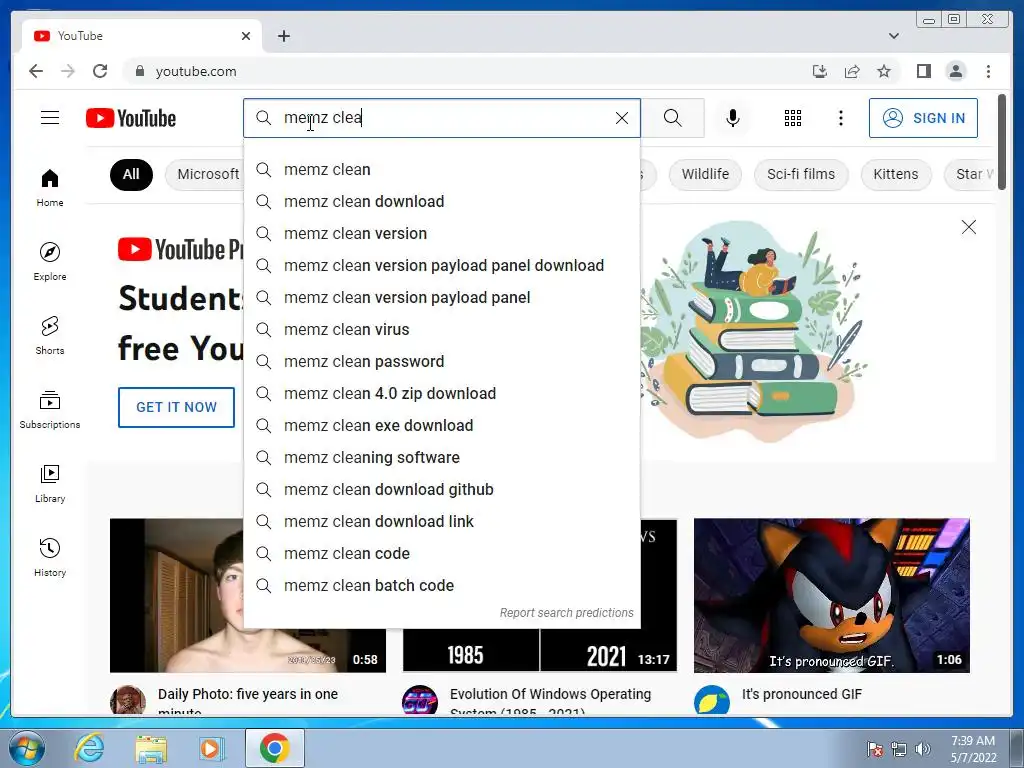Reload the page in Chrome
1024x768 pixels.
(100, 71)
